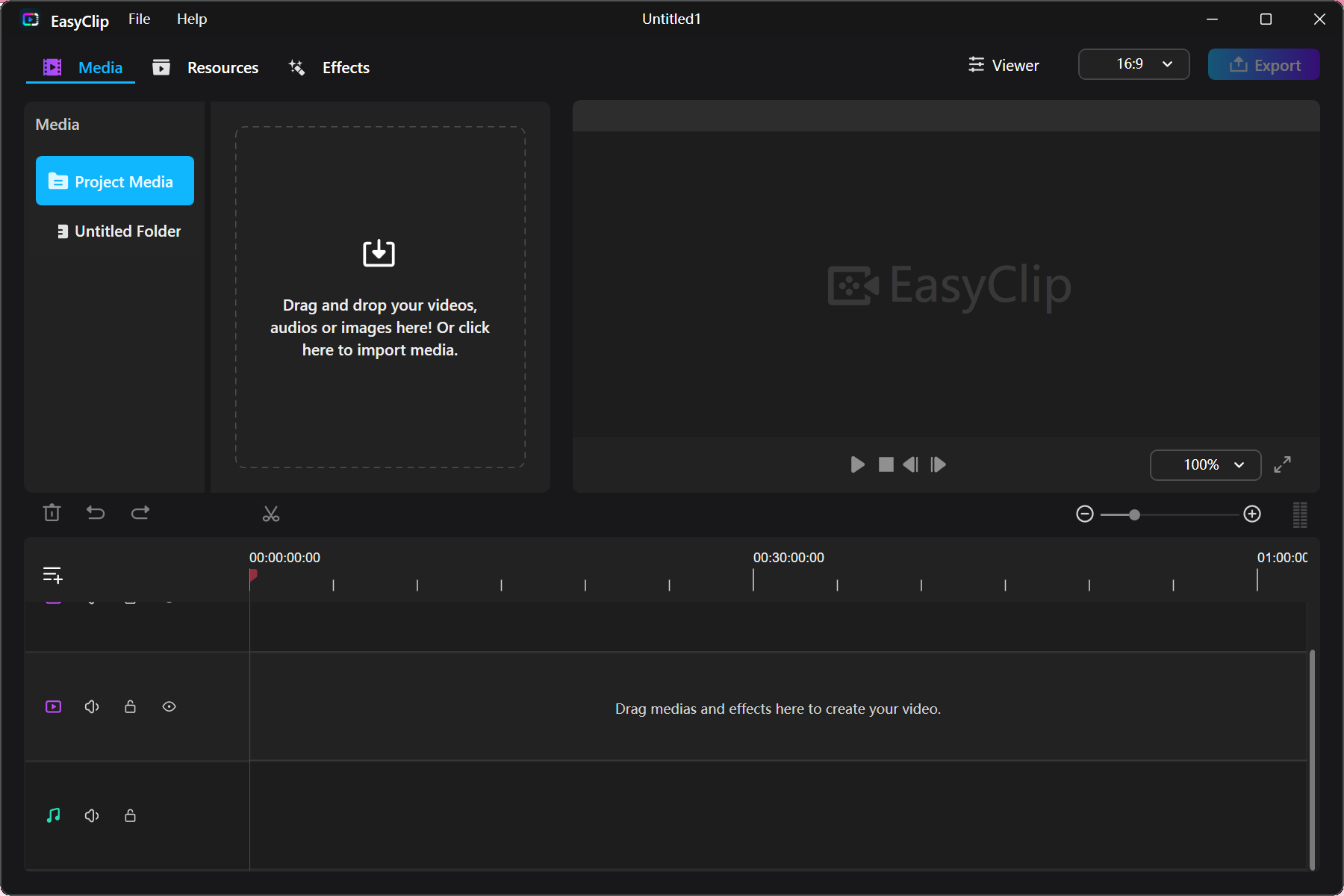Add a new track
This screenshot has width=1344, height=896.
click(52, 575)
